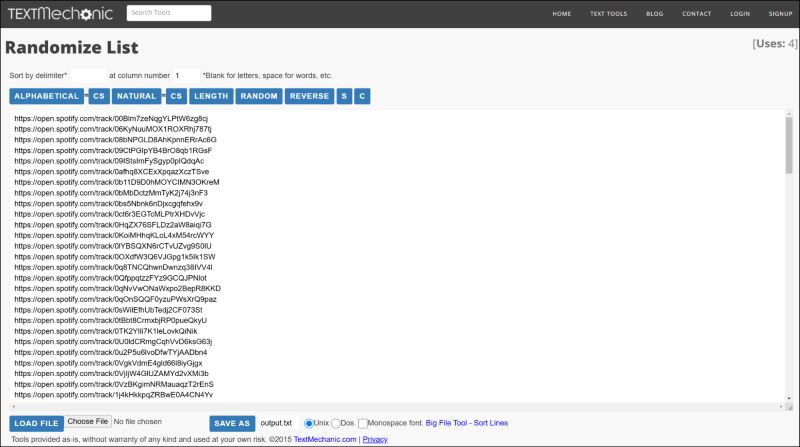Click SAVE AS button
Viewport: 800px width, 447px height.
pos(232,423)
